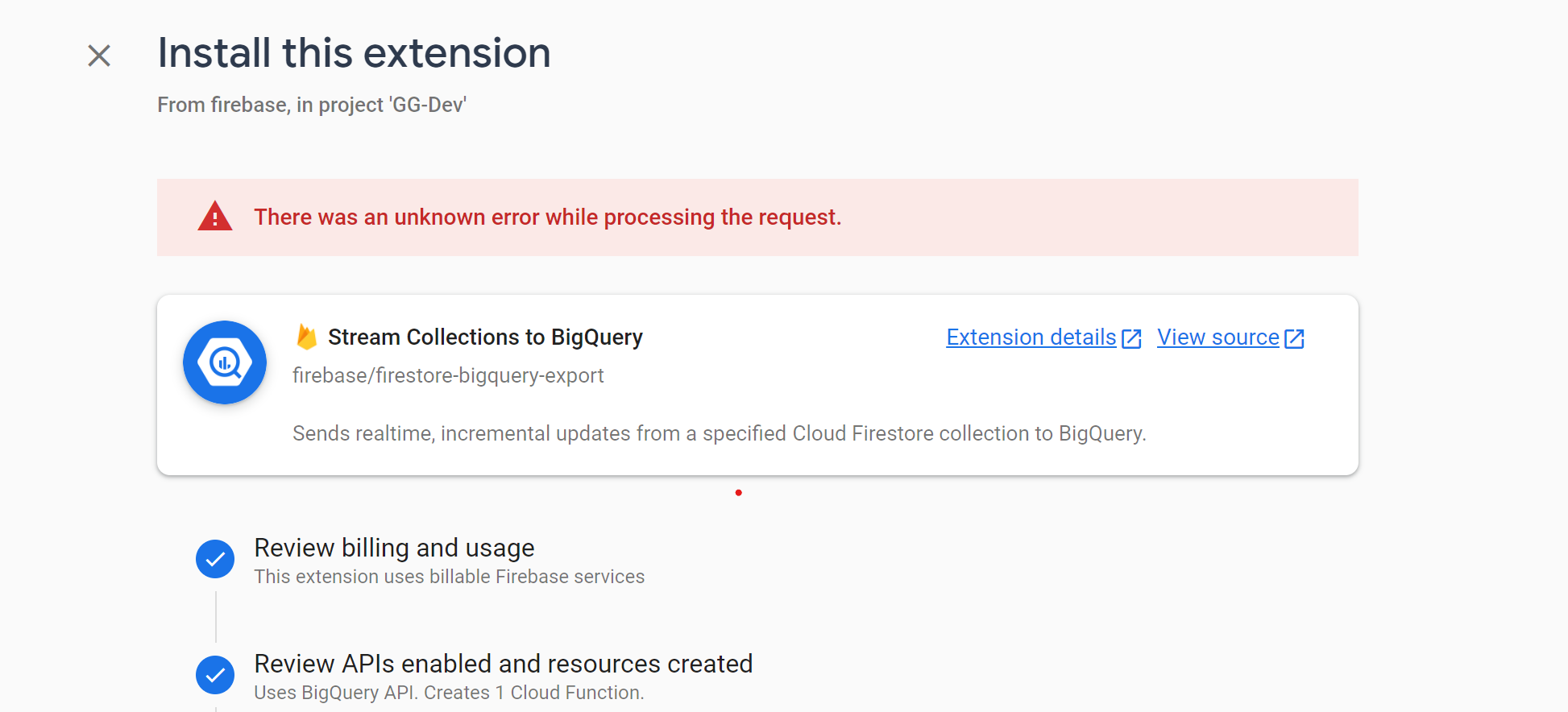Click the Install this extension heading
Viewport: 1568px width, 712px height.
(x=354, y=52)
